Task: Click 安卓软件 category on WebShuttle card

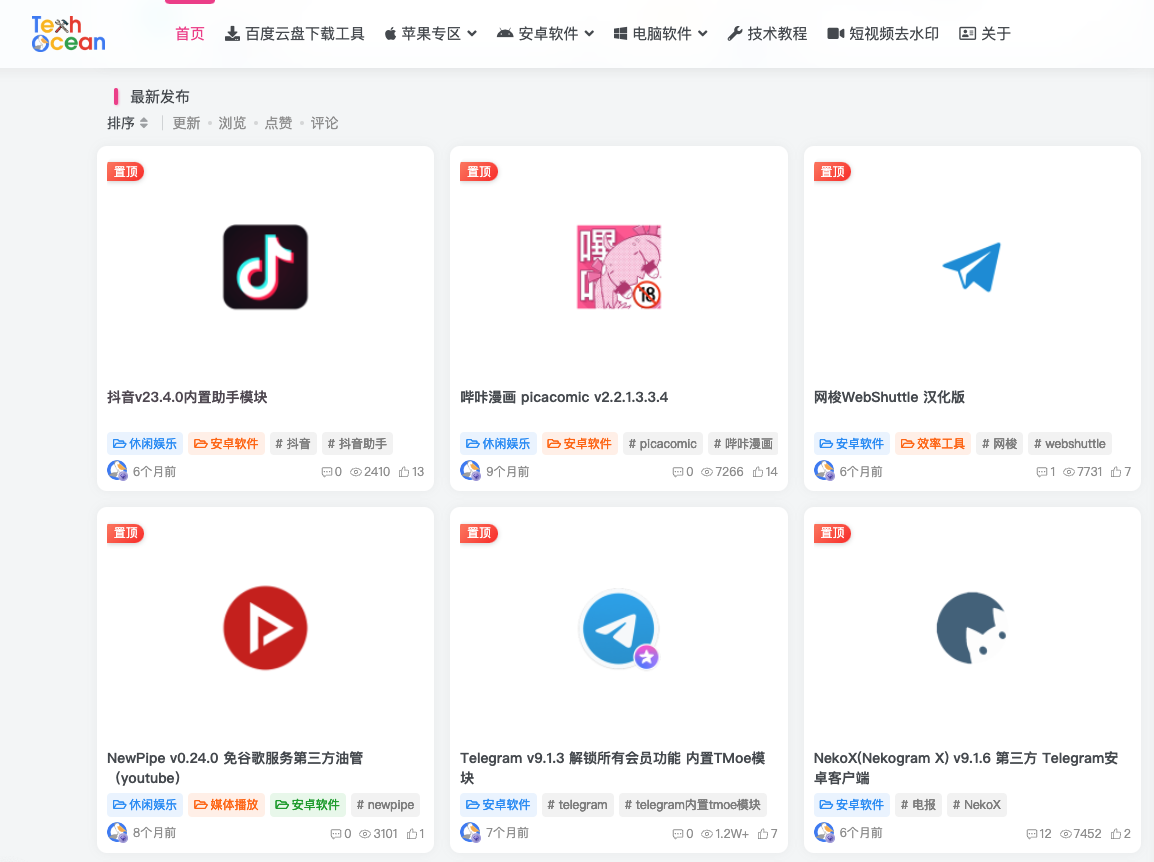Action: pos(852,444)
